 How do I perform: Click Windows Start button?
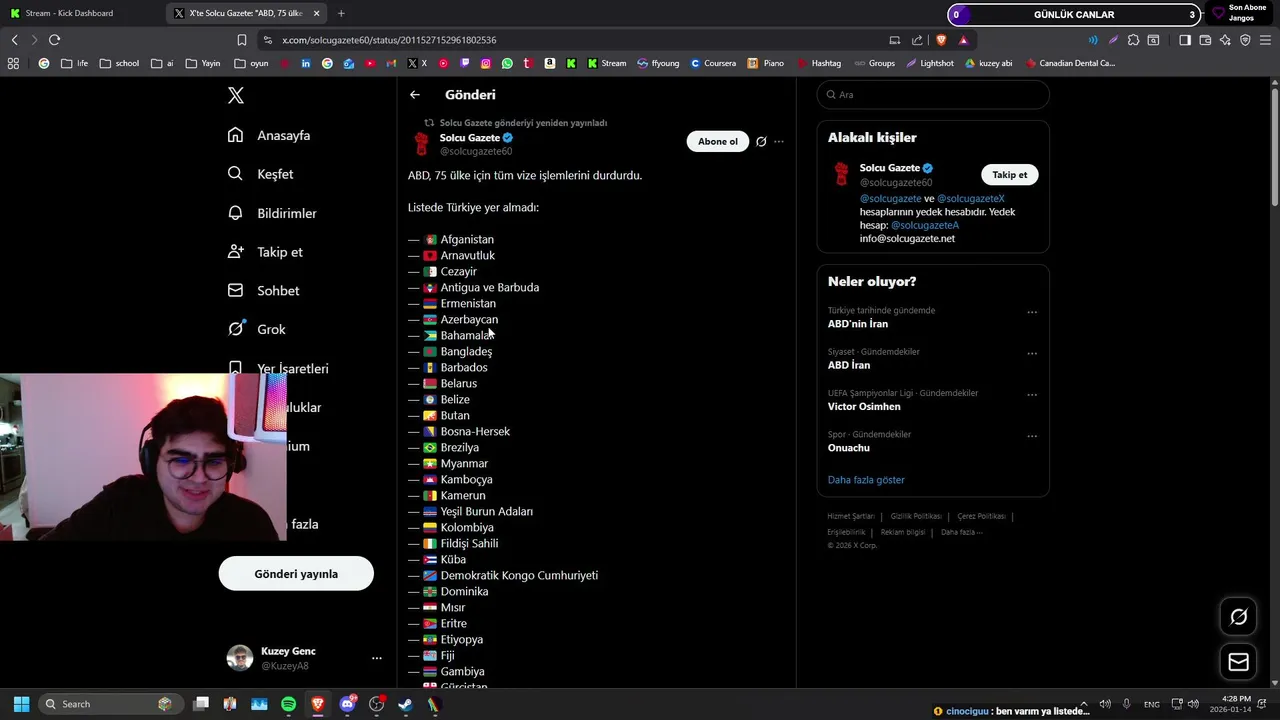tap(21, 704)
